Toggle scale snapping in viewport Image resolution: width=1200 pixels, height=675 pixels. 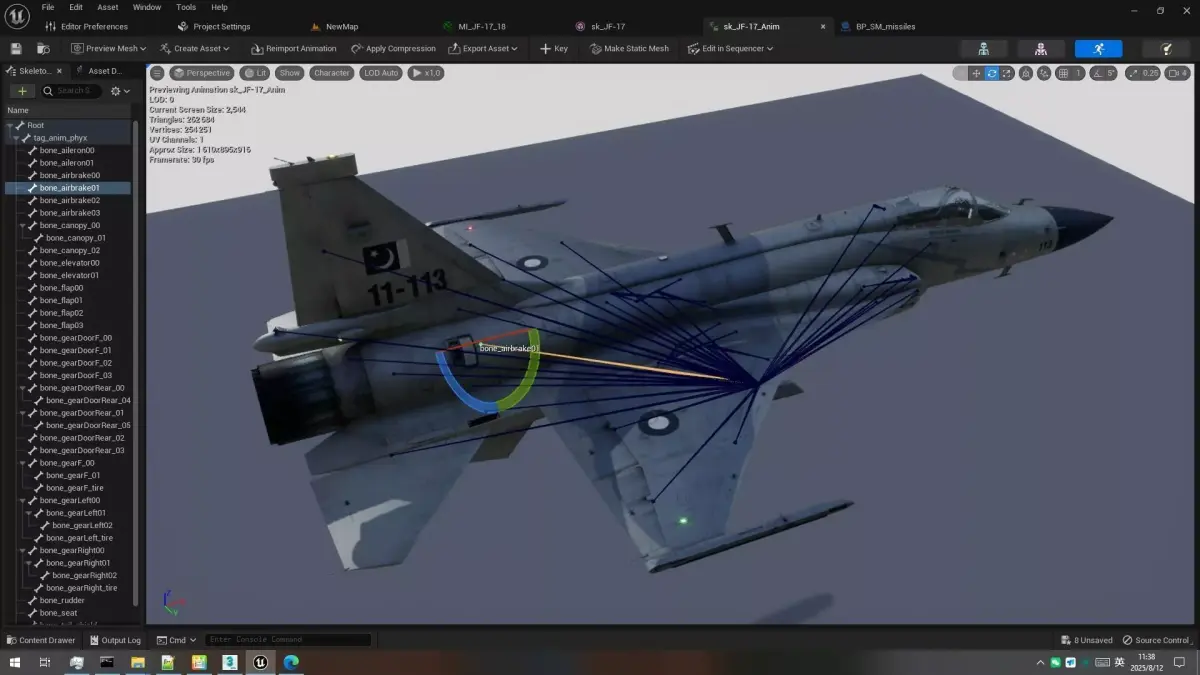(1135, 73)
